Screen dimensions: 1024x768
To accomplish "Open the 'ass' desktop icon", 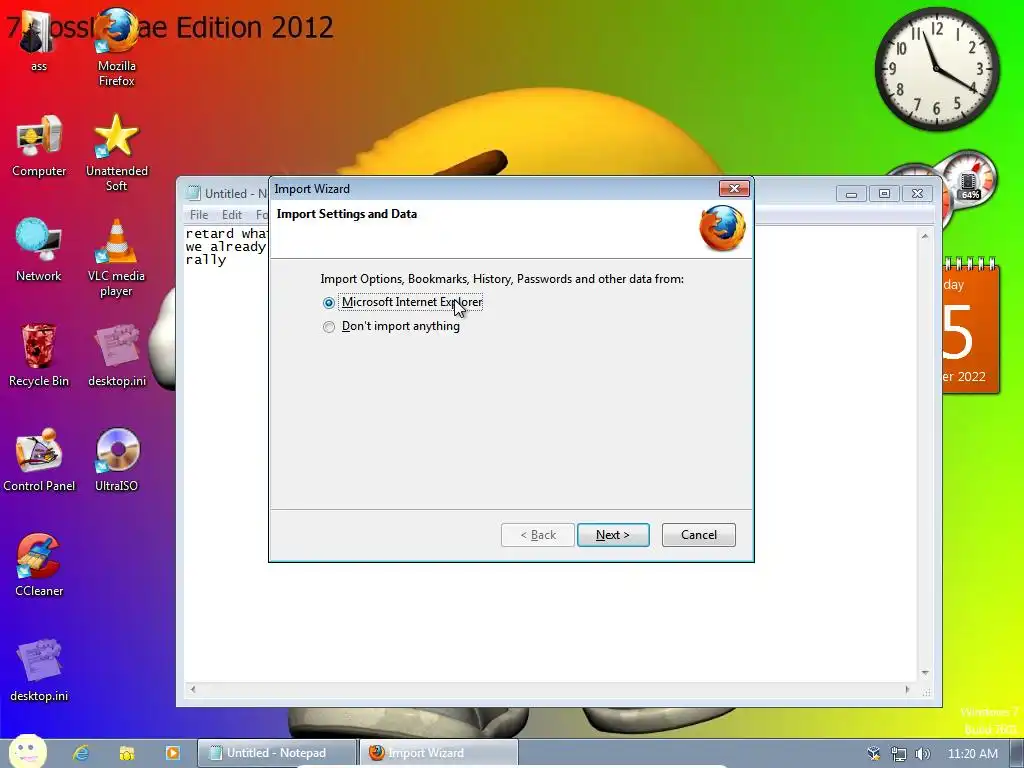I will click(x=39, y=40).
